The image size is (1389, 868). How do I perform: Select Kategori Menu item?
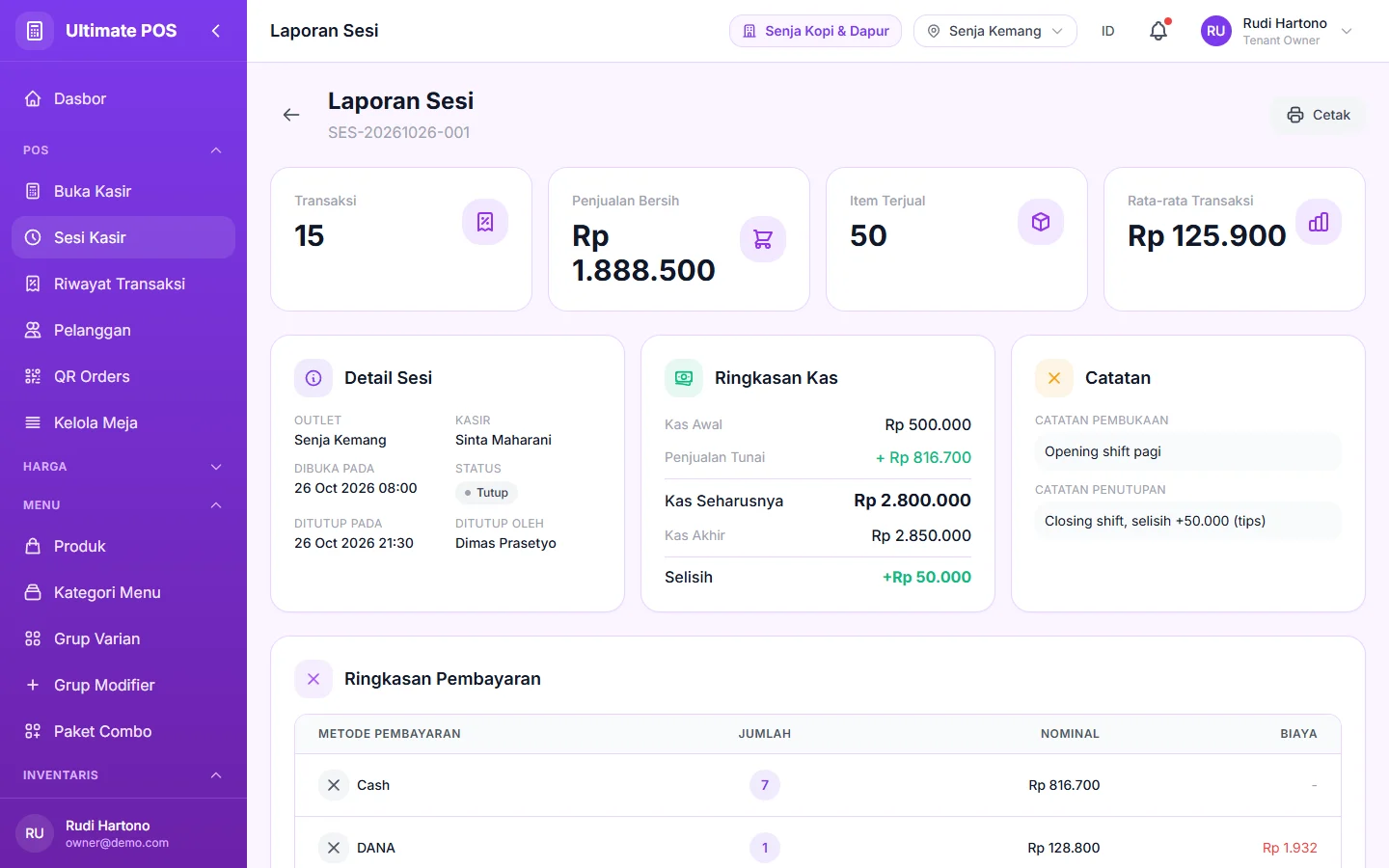[x=123, y=592]
